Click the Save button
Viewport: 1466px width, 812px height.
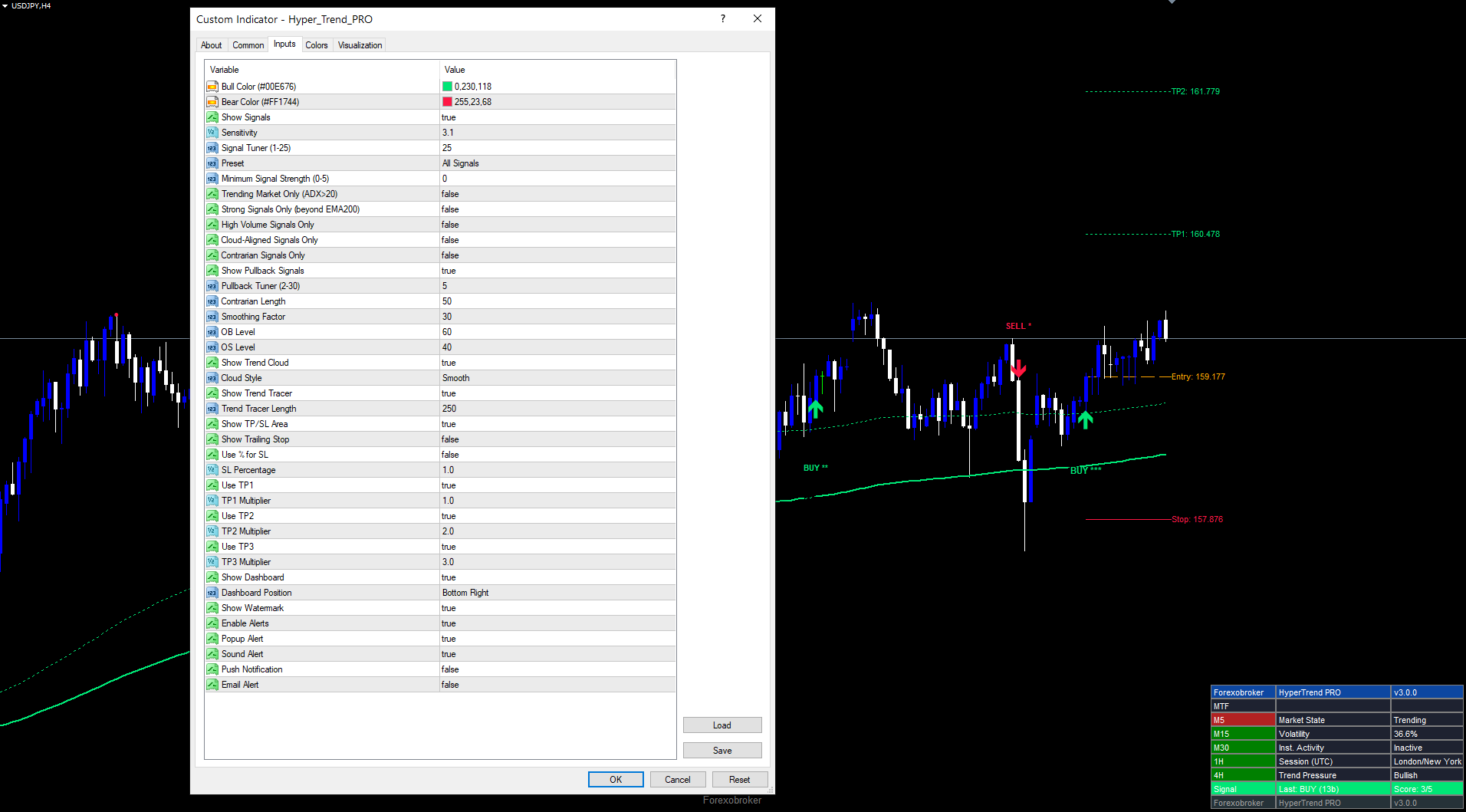[x=722, y=751]
